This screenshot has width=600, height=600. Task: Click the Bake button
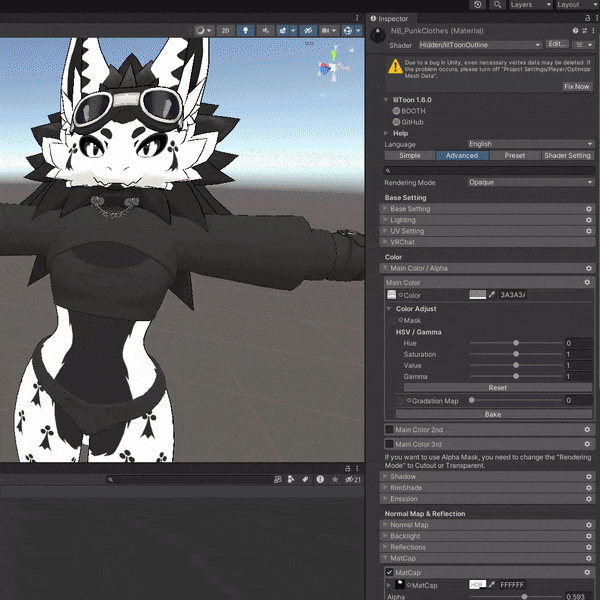point(493,414)
